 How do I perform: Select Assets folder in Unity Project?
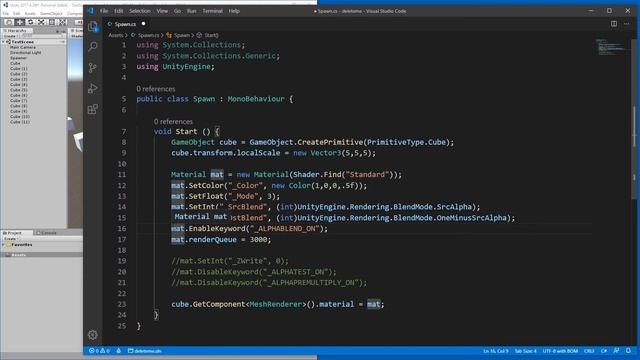[18, 254]
